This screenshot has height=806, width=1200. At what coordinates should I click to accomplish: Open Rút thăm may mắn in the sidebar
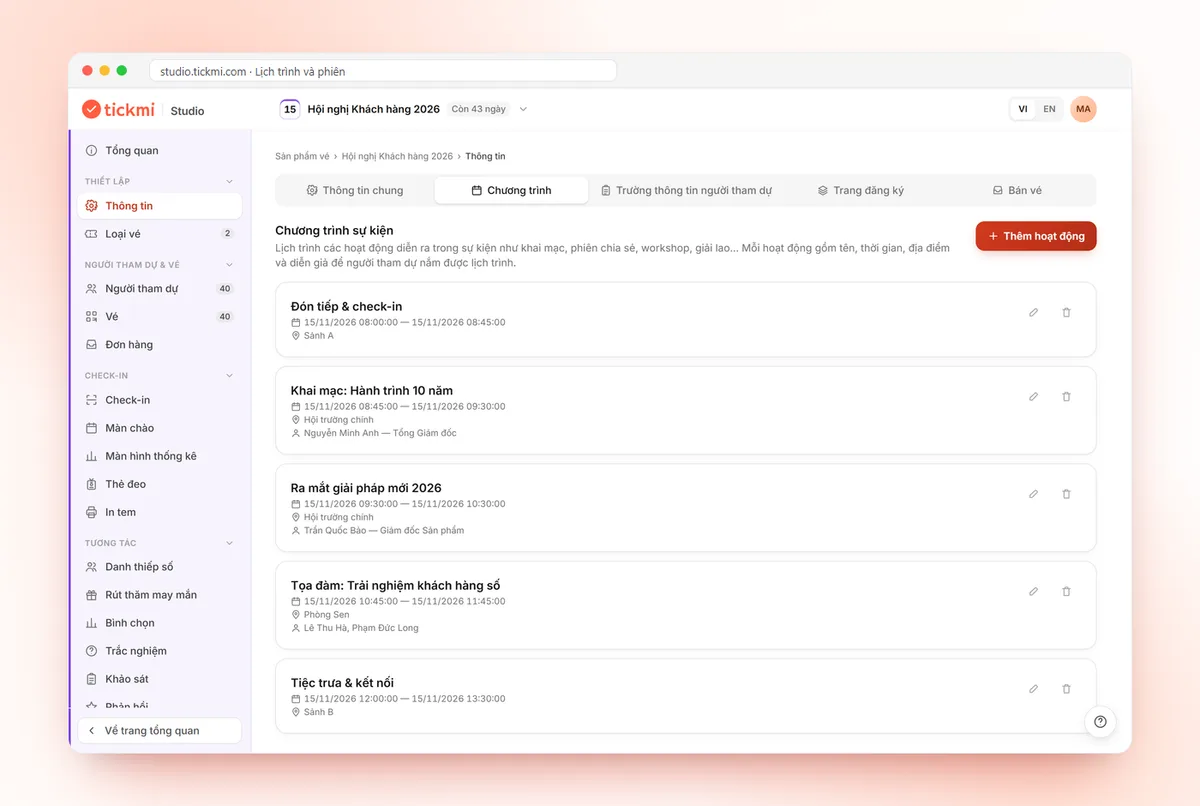160,595
